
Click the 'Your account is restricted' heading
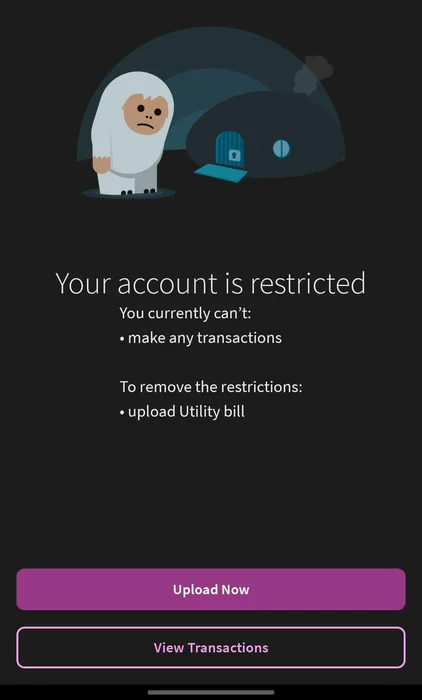pos(210,283)
